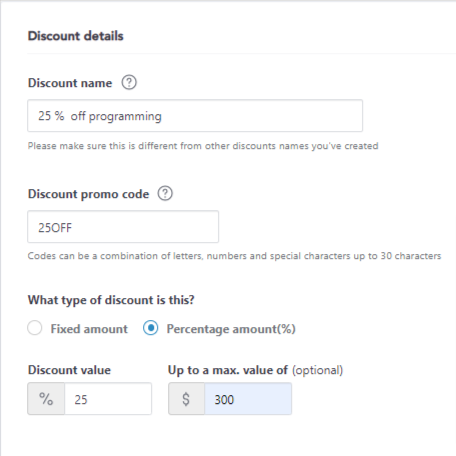Select the Fixed amount radio button
The height and width of the screenshot is (456, 456).
[x=35, y=328]
